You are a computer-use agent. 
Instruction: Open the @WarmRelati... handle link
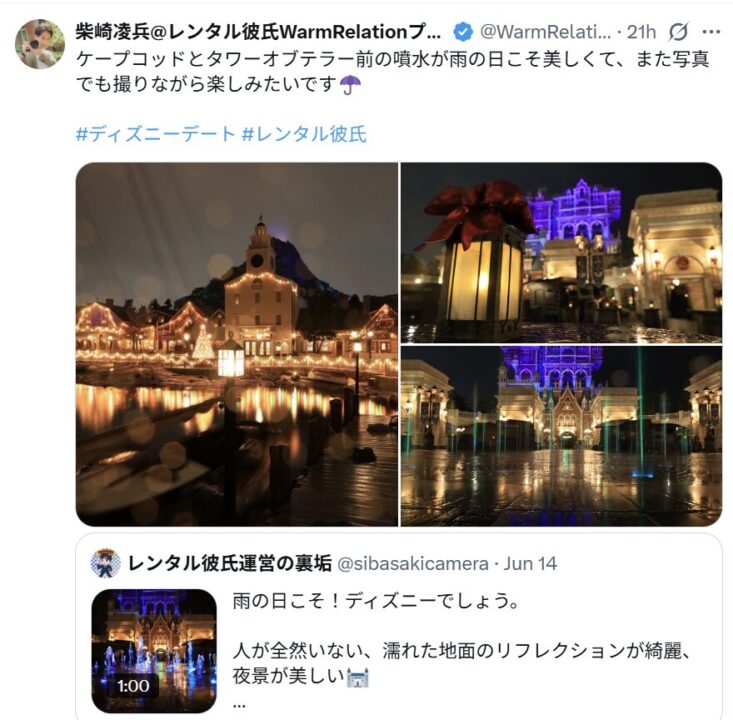coord(545,32)
